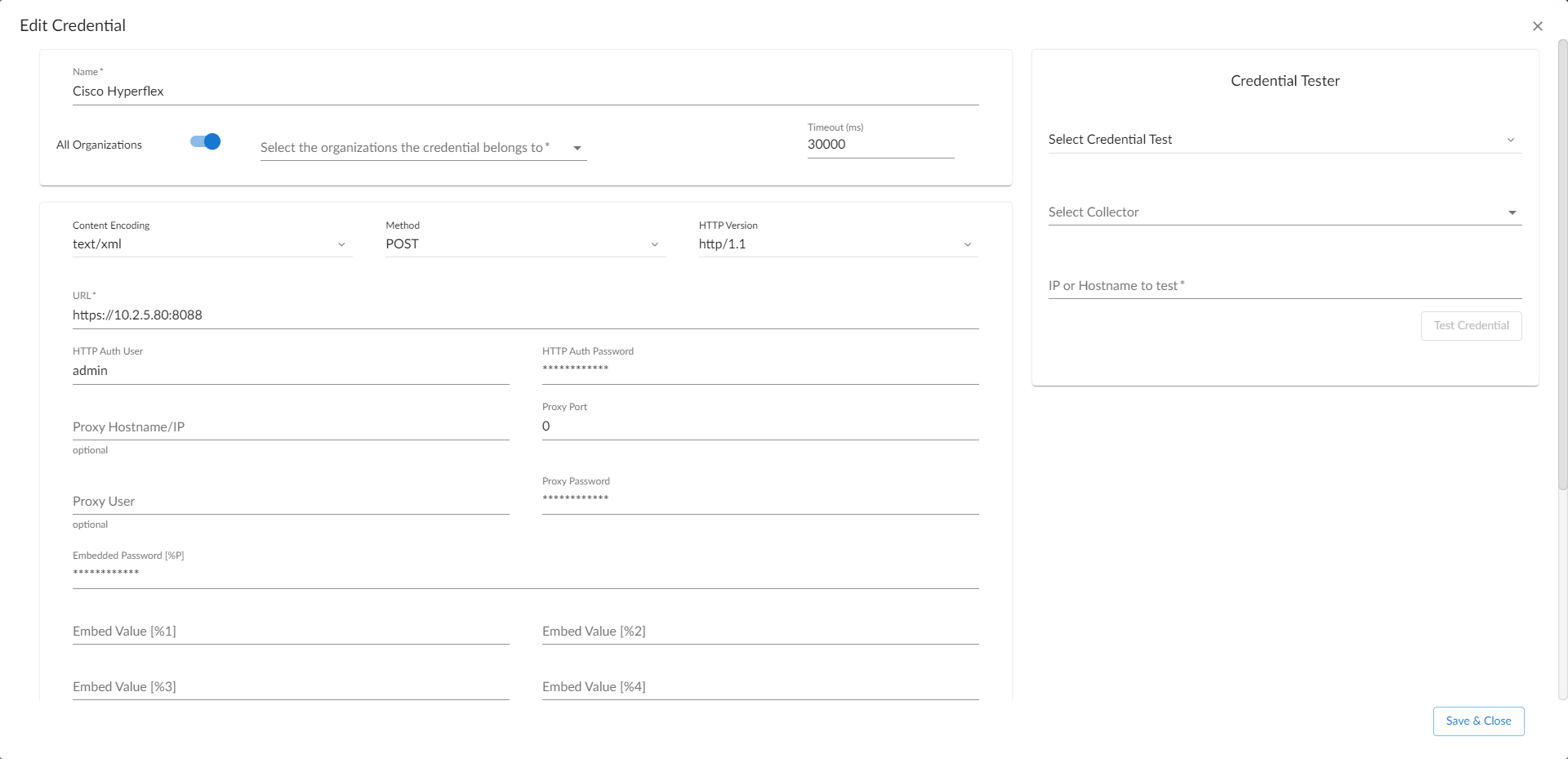Click the Test Credential button
Screen dimensions: 1568x759
coord(1471,326)
